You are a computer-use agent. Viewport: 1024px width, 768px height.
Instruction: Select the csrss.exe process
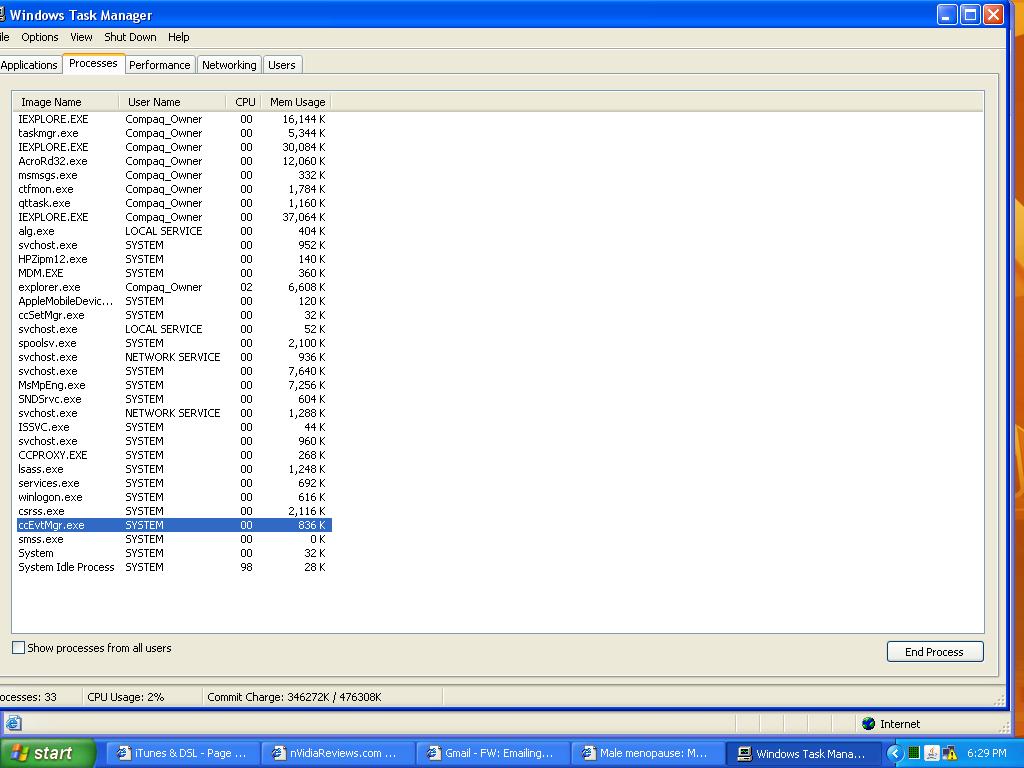point(174,511)
